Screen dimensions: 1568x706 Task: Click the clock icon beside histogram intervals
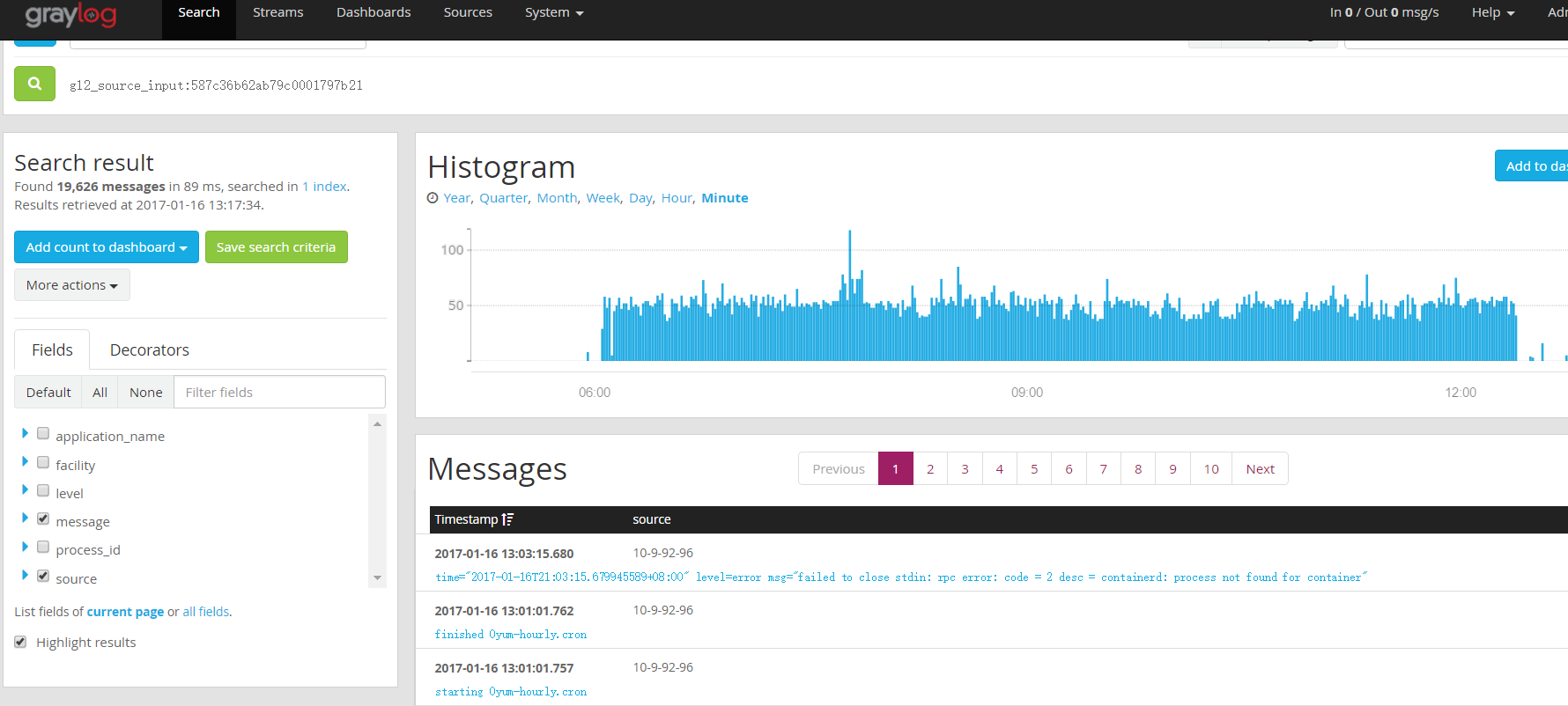433,198
